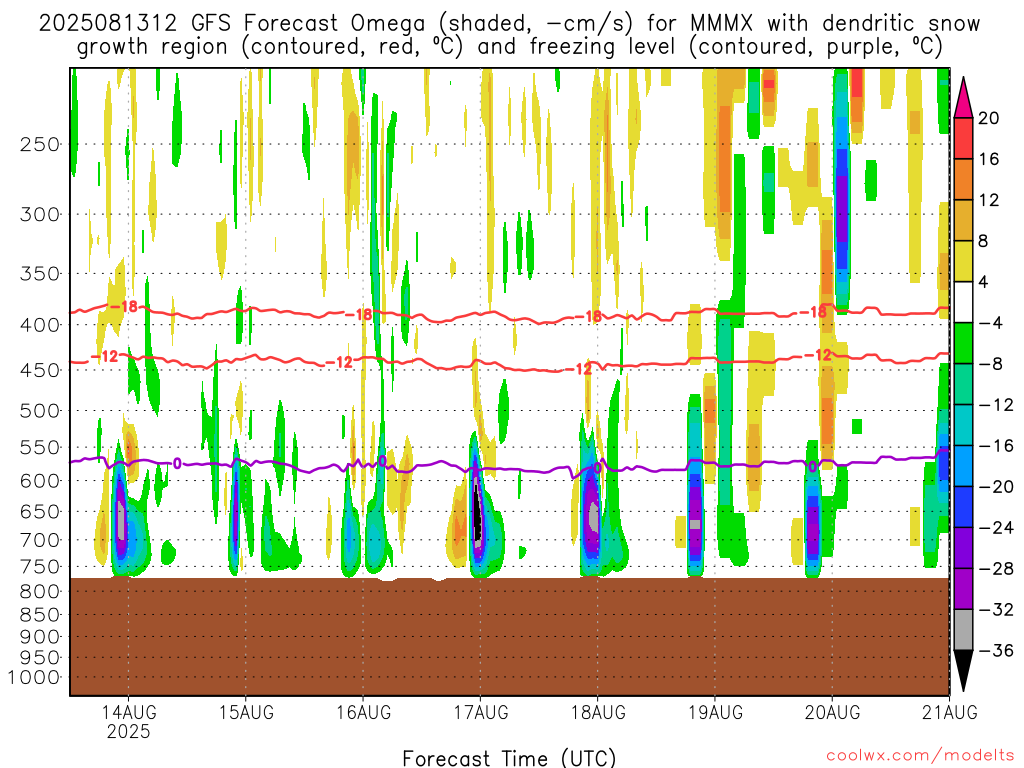Click the 400 pressure level label

[x=40, y=325]
